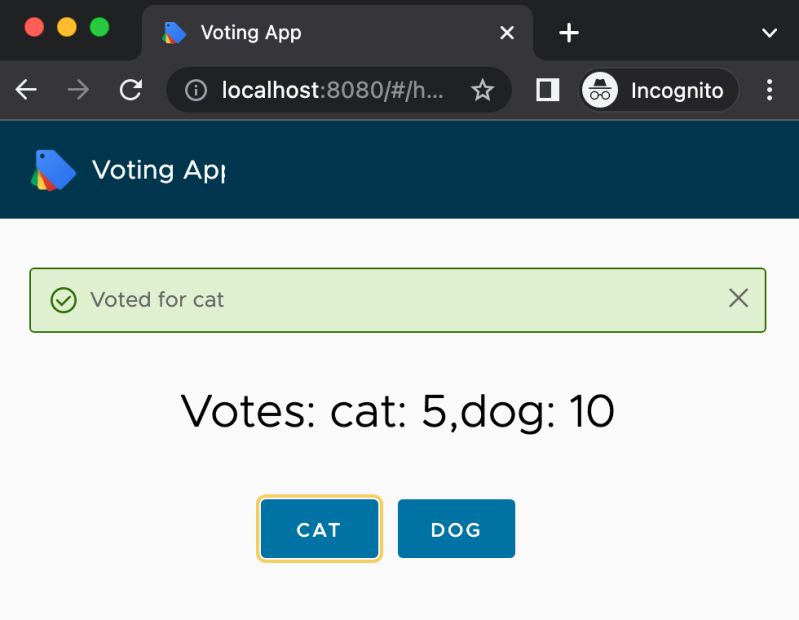Select the Voting App browser tab
Viewport: 799px width, 620px height.
pyautogui.click(x=300, y=33)
